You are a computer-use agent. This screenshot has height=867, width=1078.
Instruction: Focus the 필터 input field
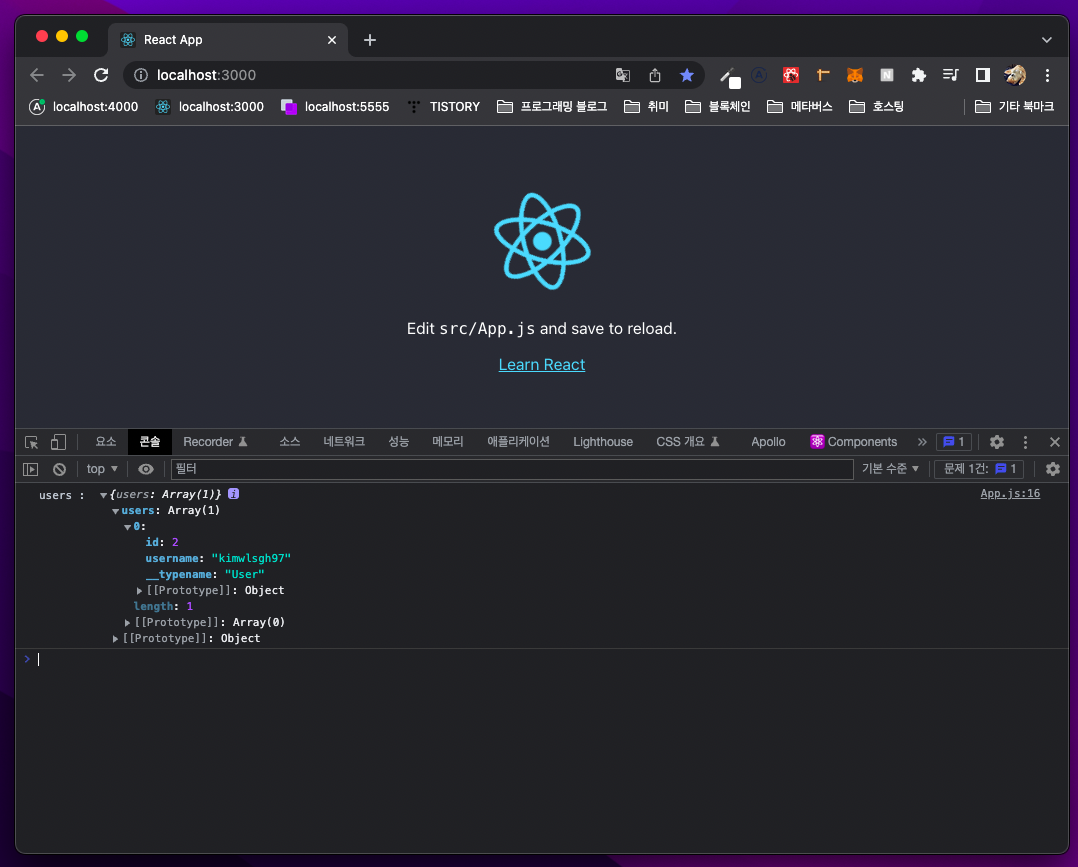[x=512, y=469]
